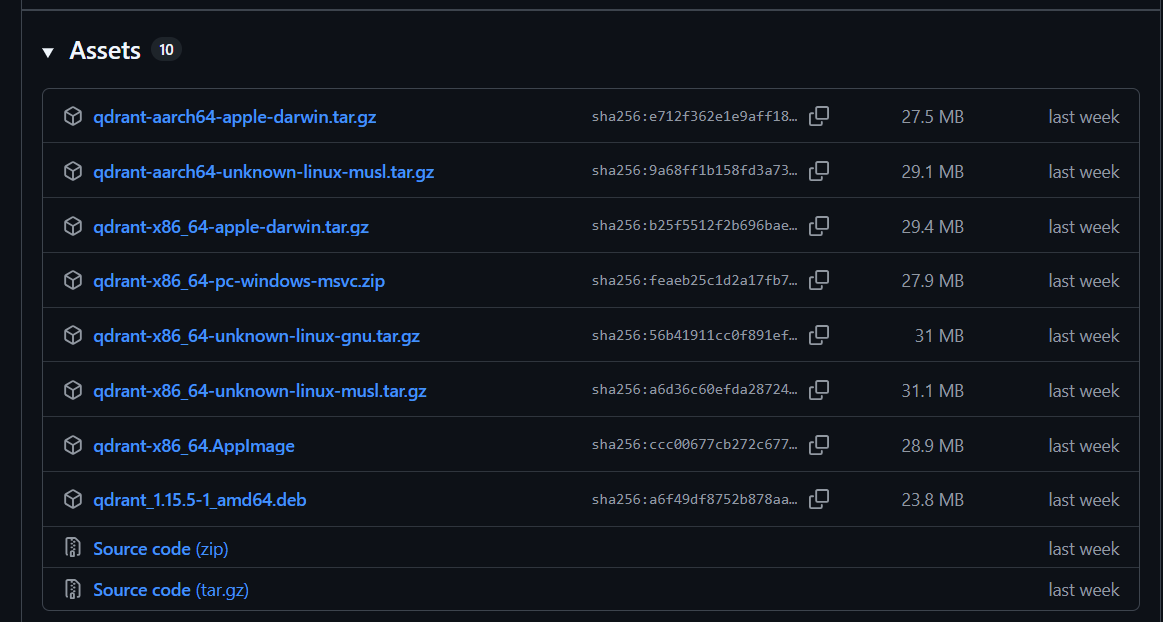Collapse the Assets section triangle
1163x622 pixels.
pyautogui.click(x=48, y=52)
